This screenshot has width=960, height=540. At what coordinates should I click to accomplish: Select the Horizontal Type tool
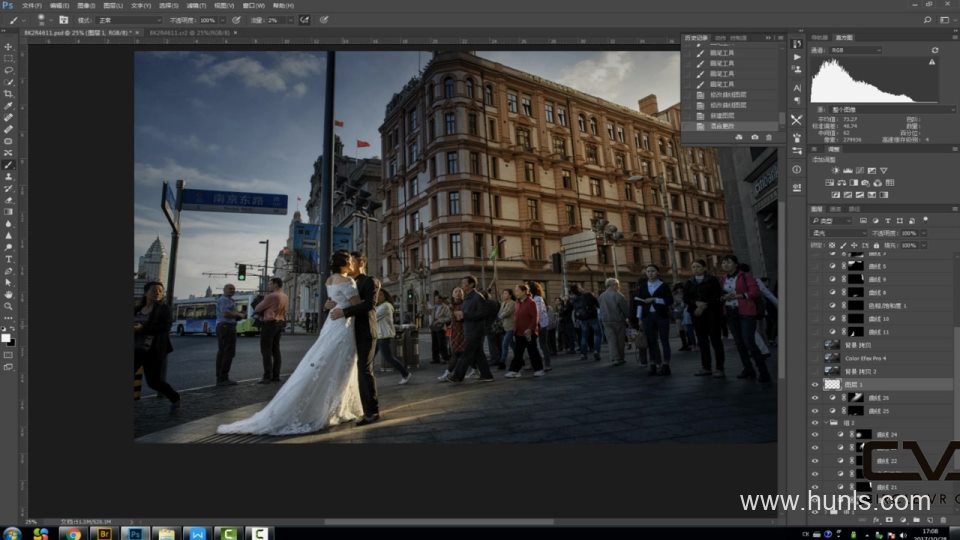[x=8, y=259]
